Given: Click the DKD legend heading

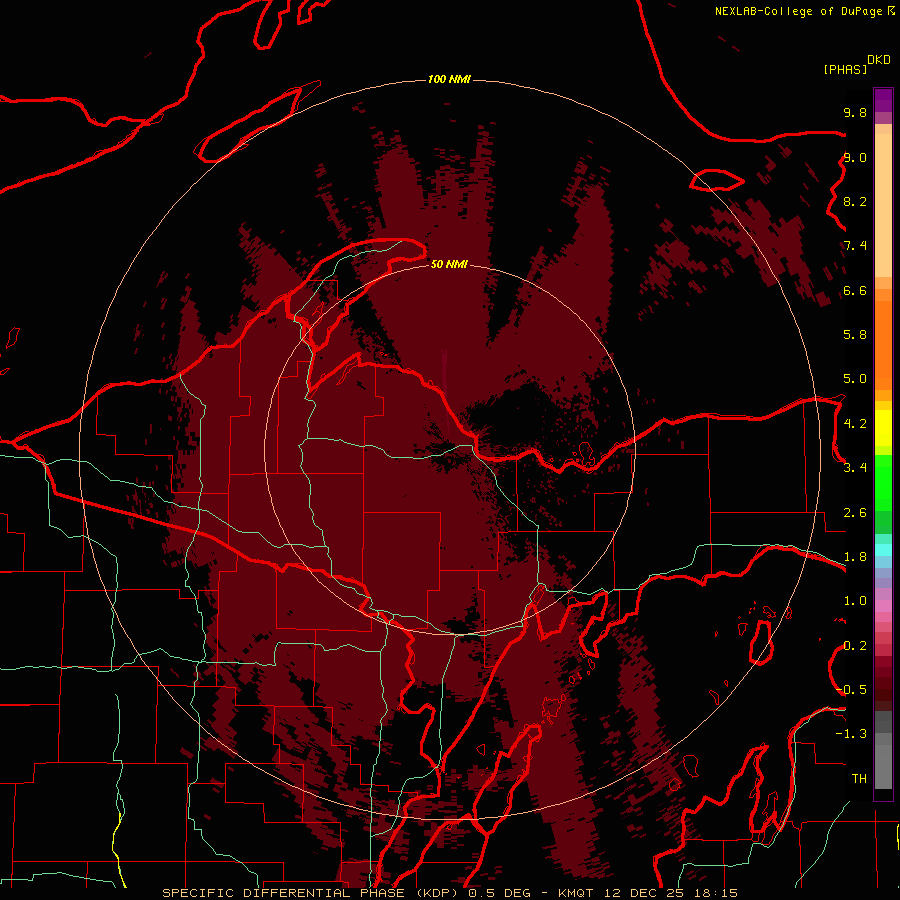Looking at the screenshot, I should click(879, 59).
